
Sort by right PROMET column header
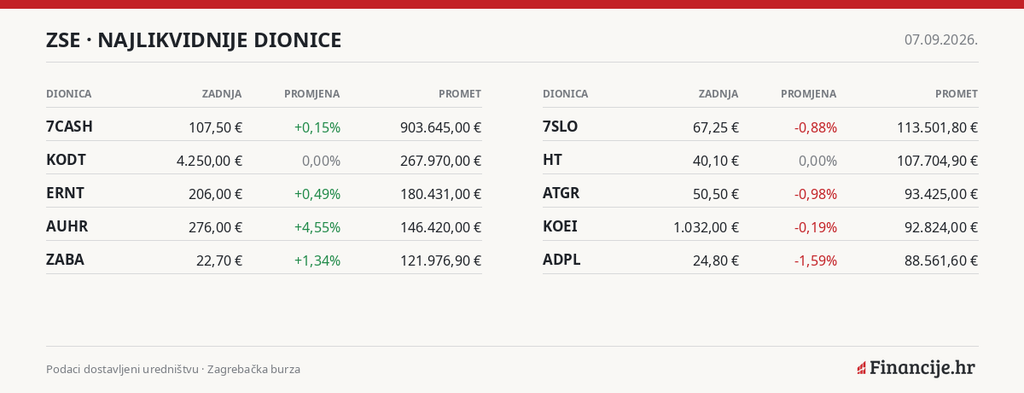tap(957, 94)
